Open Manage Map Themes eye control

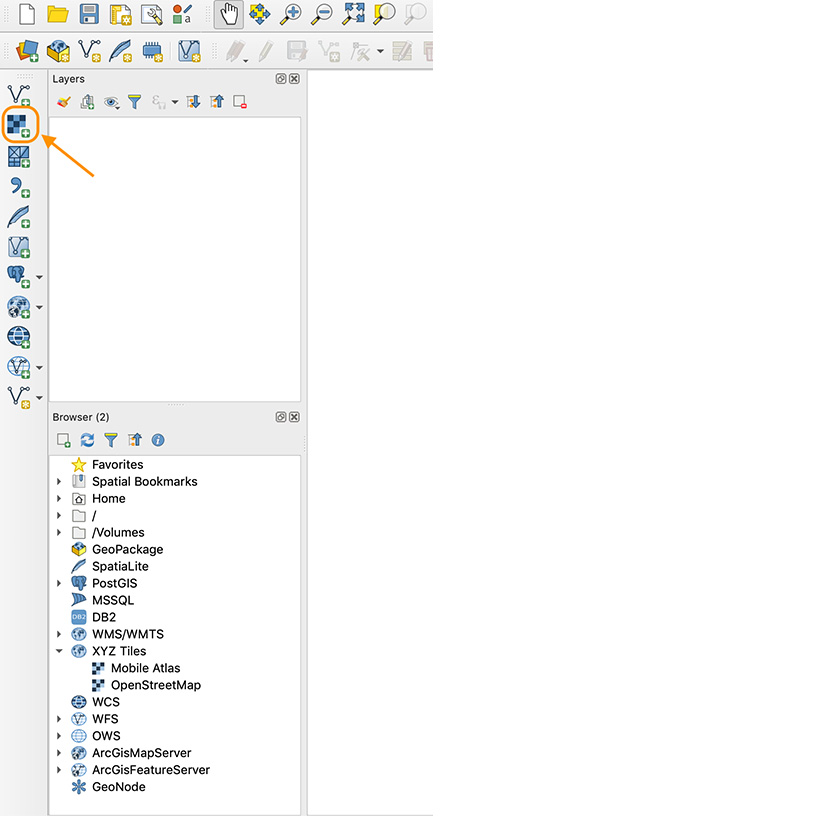point(111,101)
